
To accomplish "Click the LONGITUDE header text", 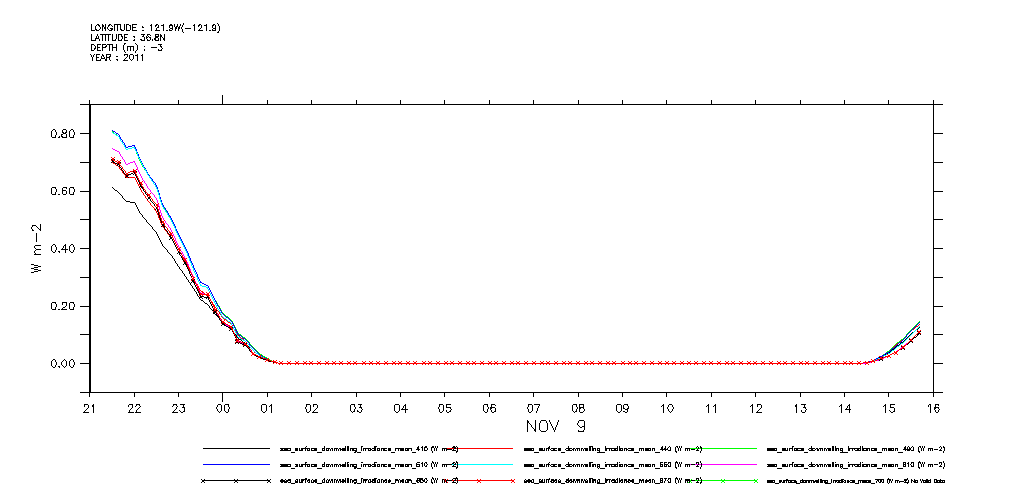I will click(155, 28).
